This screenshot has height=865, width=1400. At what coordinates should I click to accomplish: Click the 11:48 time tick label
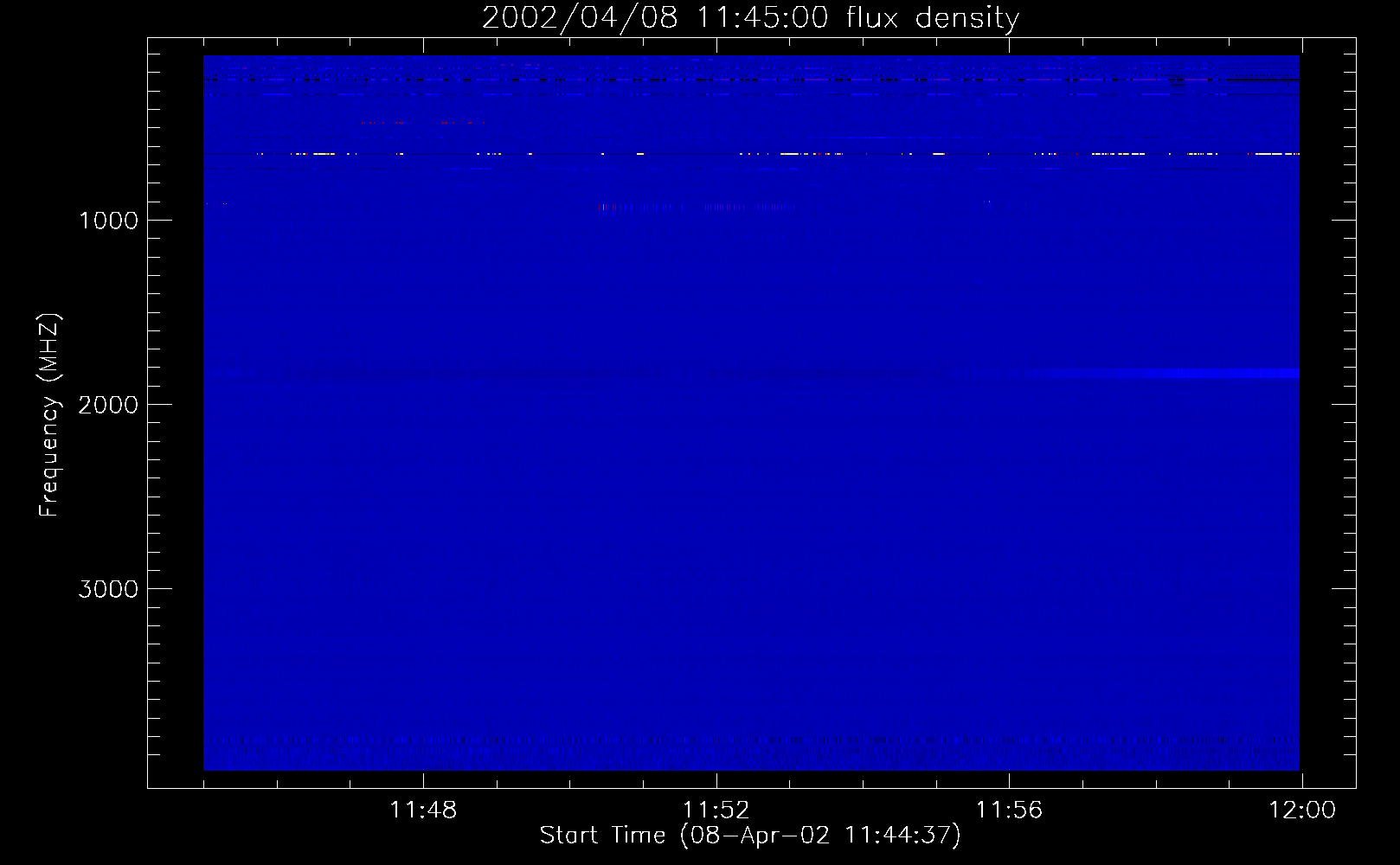(423, 811)
